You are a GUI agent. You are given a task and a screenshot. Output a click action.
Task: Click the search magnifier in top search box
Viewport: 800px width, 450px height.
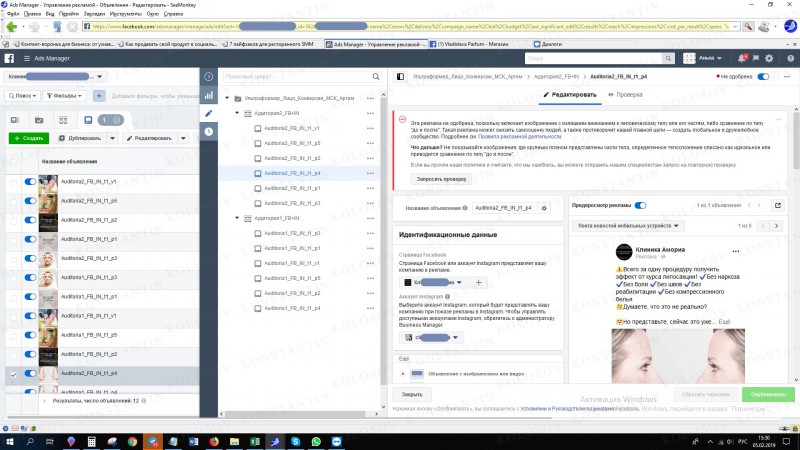[668, 59]
